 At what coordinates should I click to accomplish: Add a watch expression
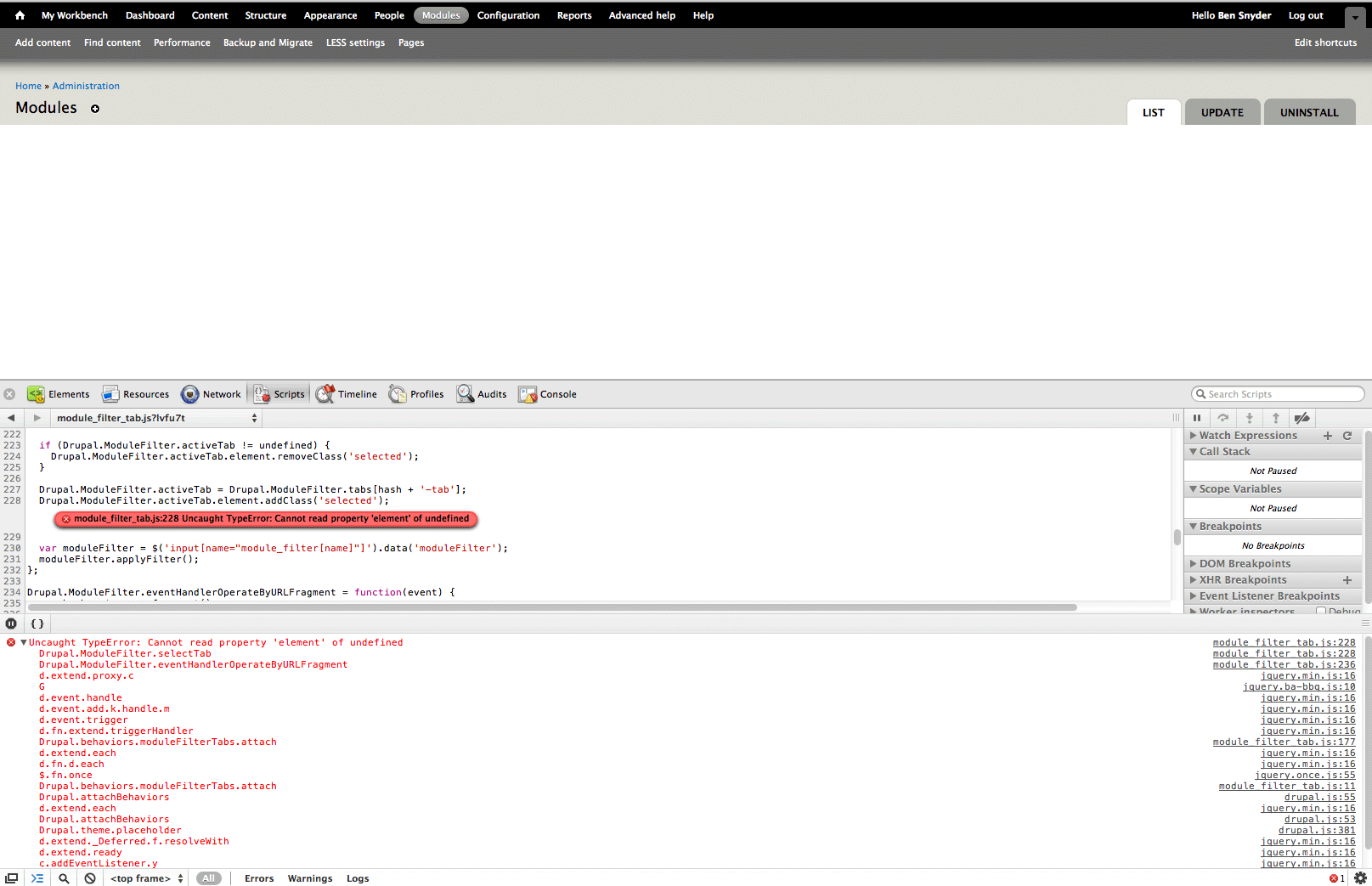pyautogui.click(x=1328, y=436)
